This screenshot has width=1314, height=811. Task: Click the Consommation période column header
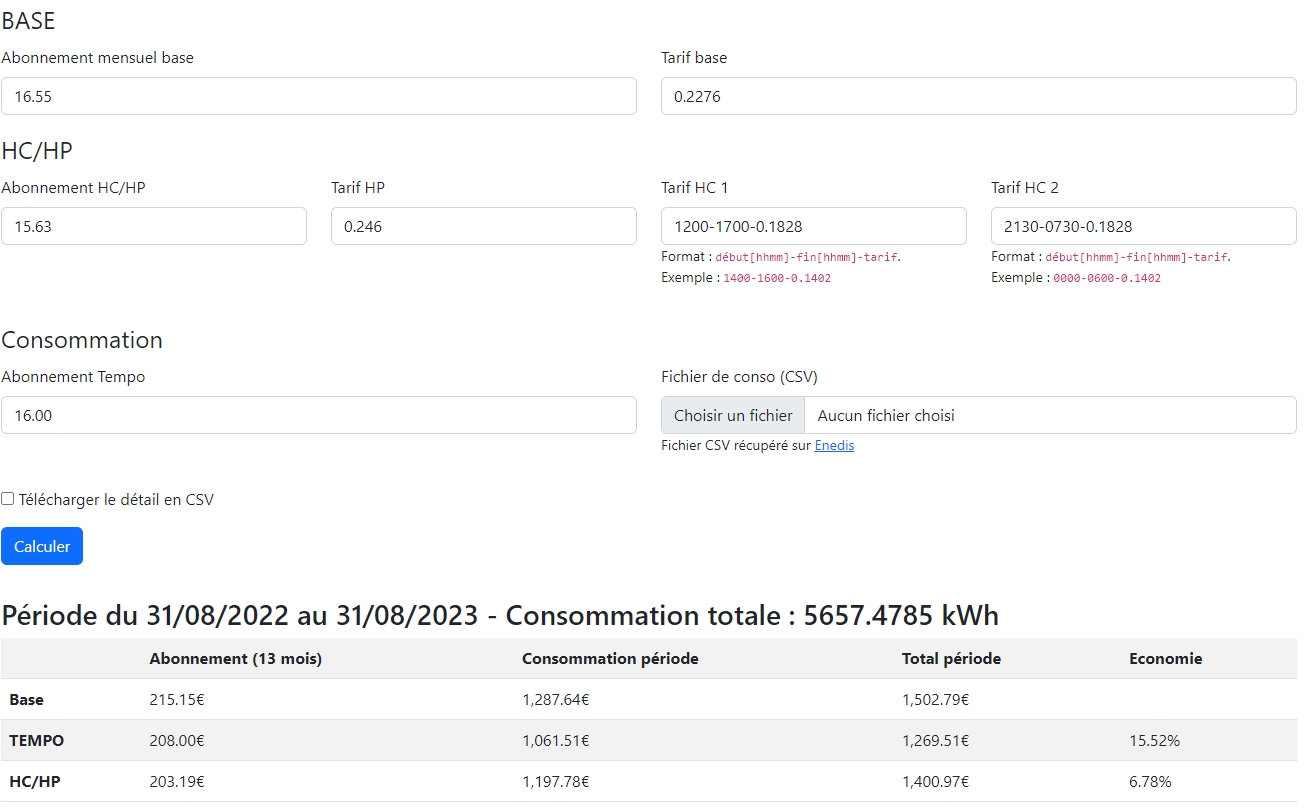pos(610,659)
